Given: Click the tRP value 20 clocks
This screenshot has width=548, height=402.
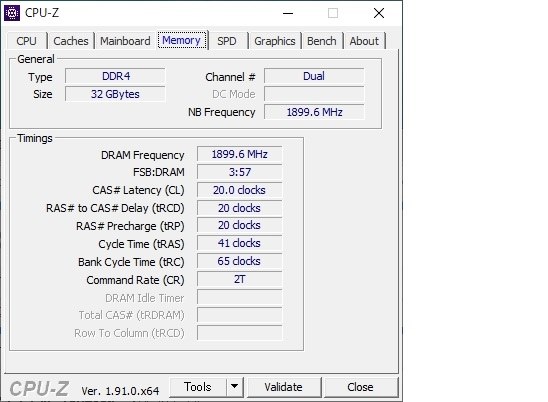Looking at the screenshot, I should pos(239,225).
